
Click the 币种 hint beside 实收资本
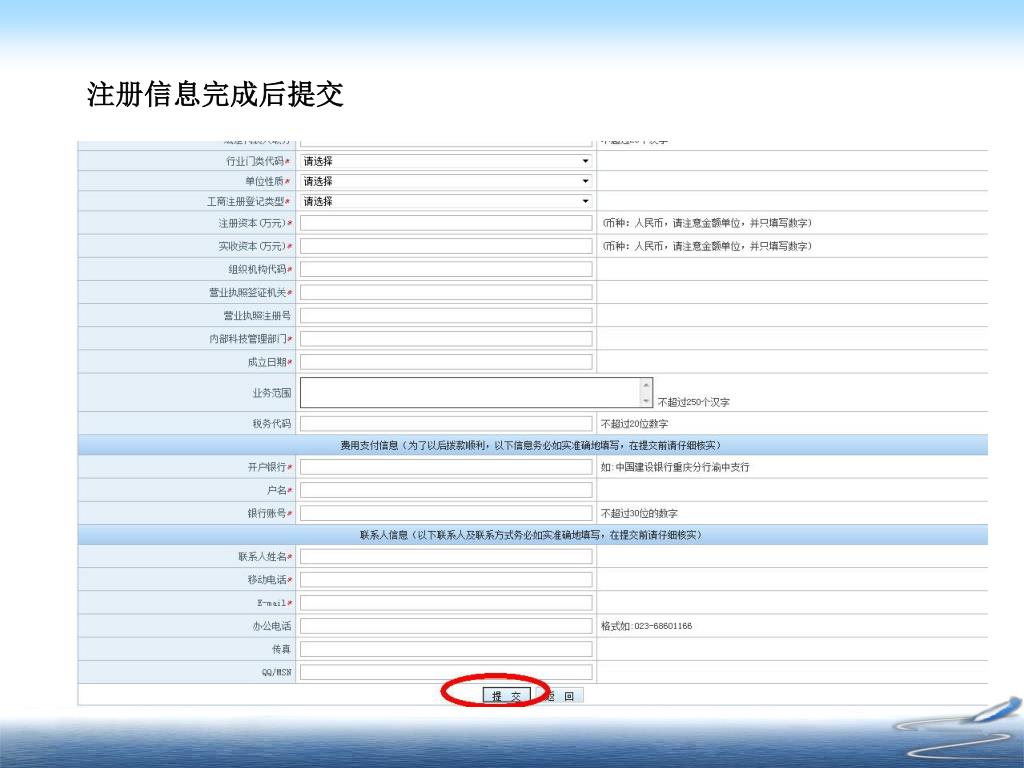707,246
